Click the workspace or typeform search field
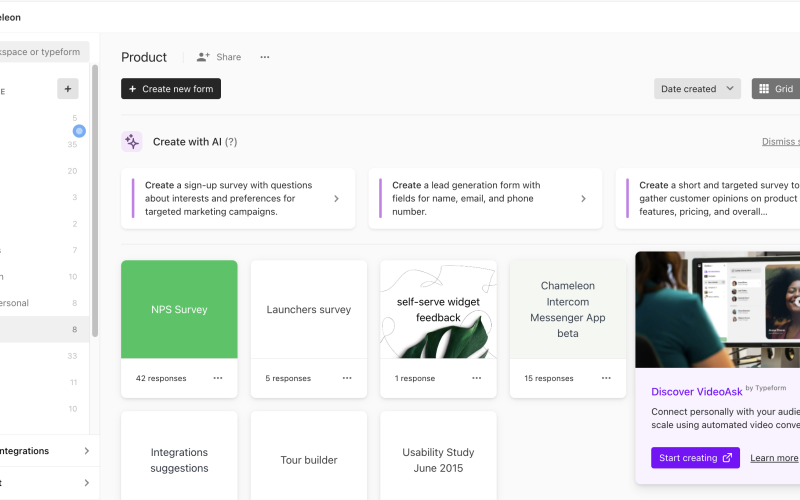This screenshot has width=800, height=500. click(44, 52)
